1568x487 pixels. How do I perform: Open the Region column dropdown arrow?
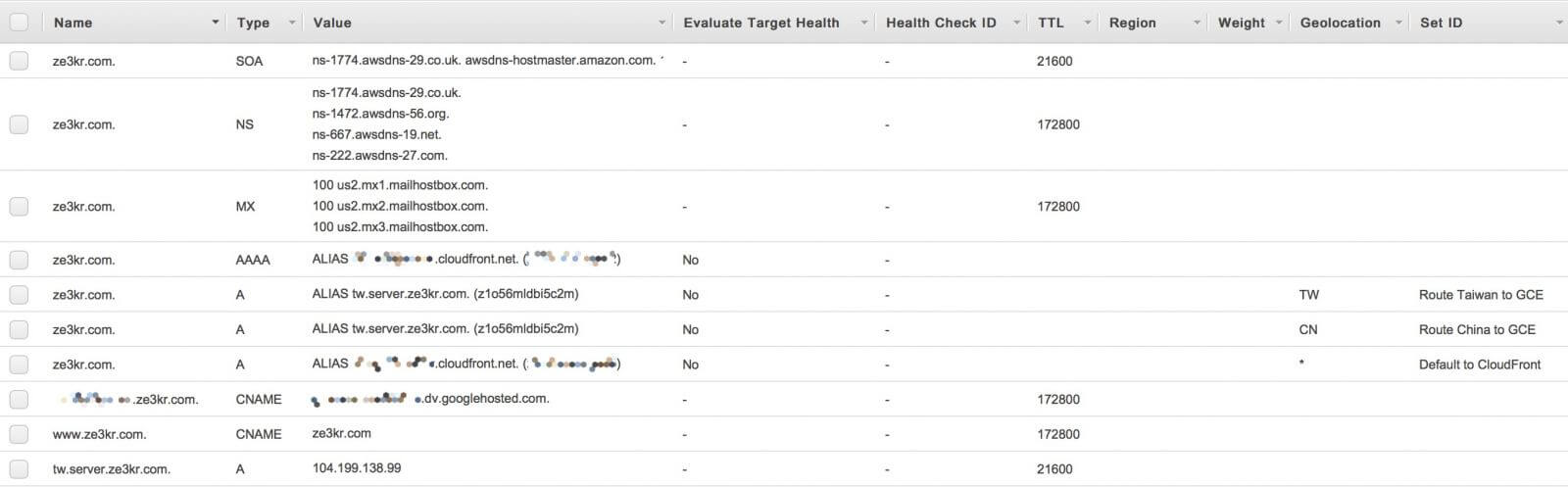1198,23
